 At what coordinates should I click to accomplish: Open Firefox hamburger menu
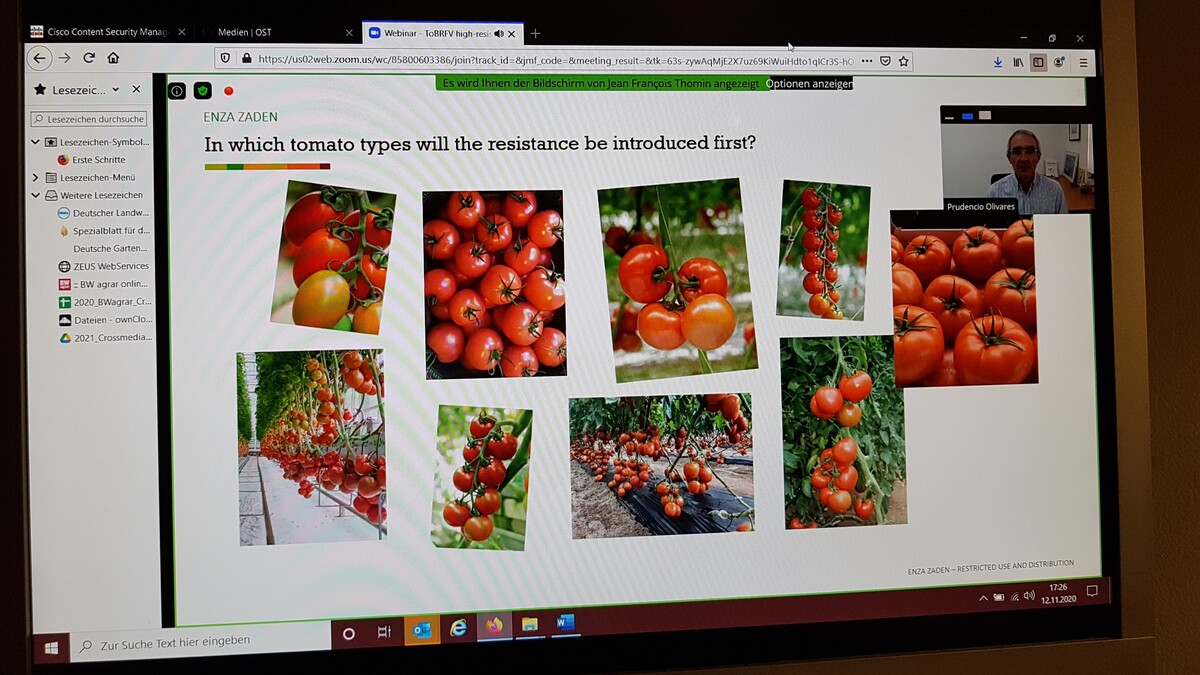coord(1083,63)
